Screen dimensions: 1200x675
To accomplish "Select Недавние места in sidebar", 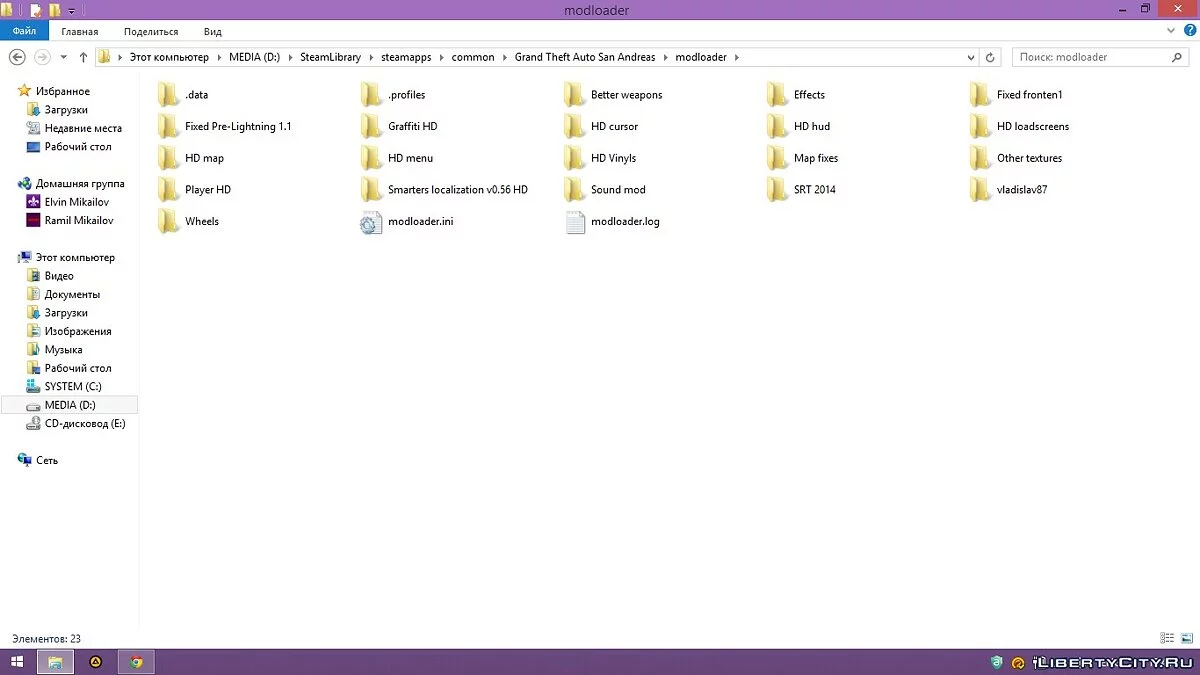I will [x=83, y=128].
